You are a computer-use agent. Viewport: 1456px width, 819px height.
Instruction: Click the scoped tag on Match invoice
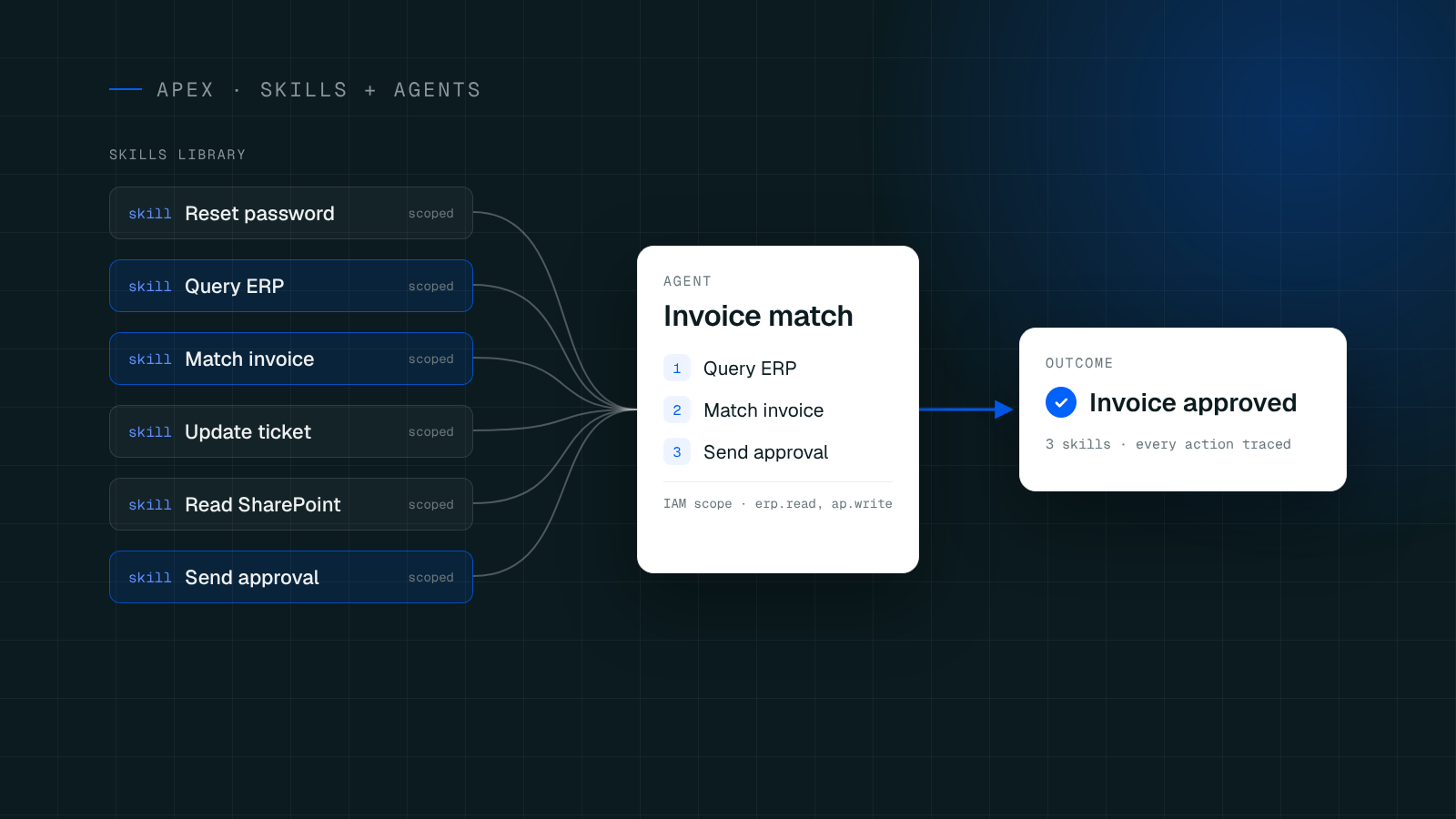tap(431, 359)
